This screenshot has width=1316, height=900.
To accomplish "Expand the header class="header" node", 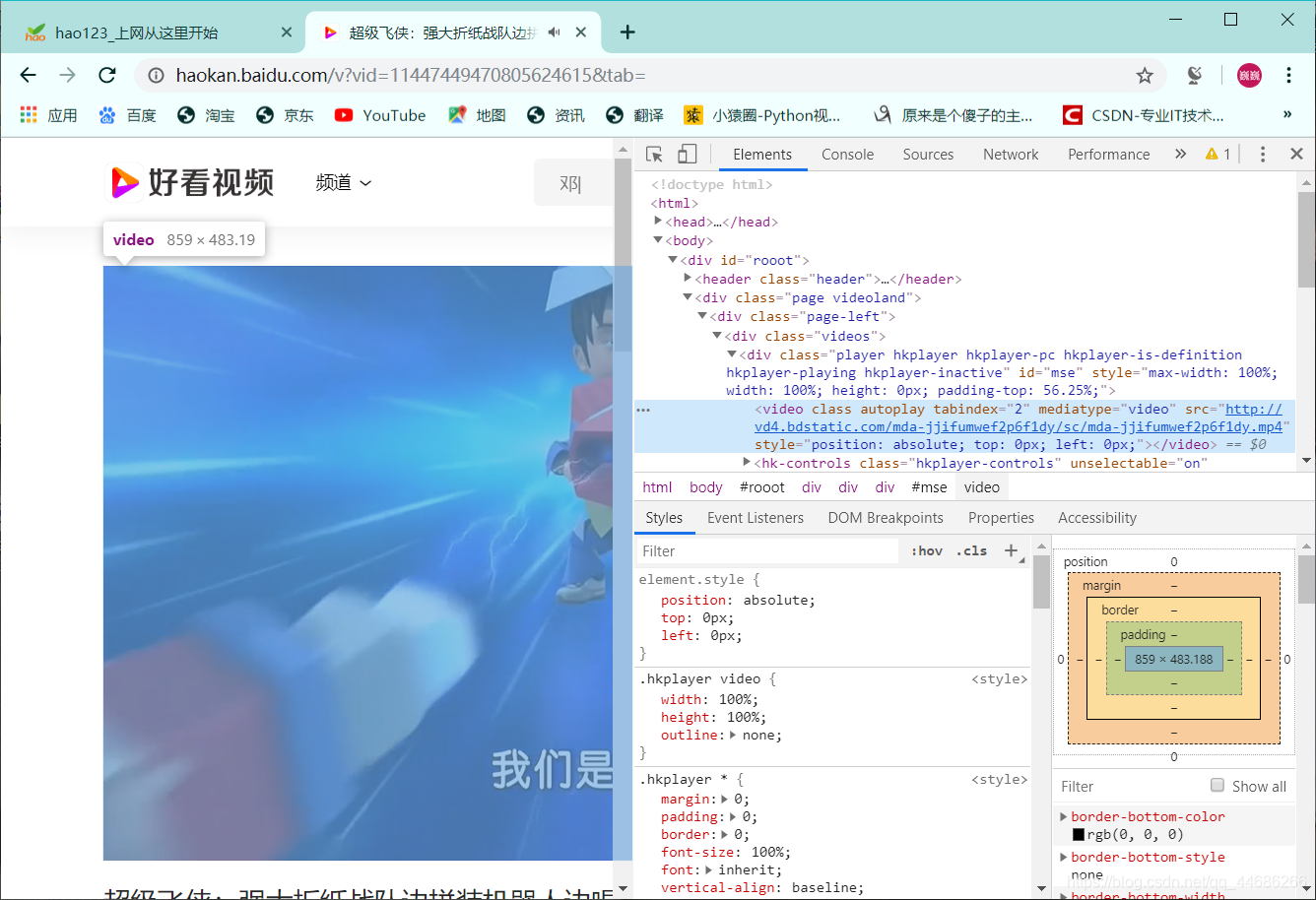I will 688,279.
